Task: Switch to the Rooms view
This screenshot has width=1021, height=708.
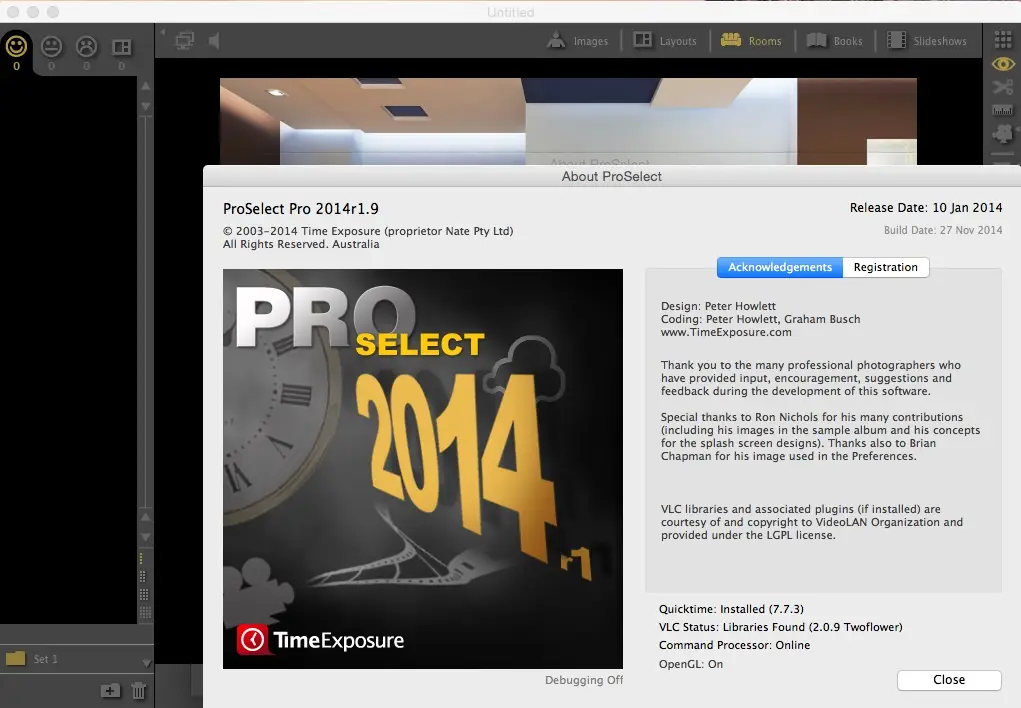Action: click(x=751, y=41)
